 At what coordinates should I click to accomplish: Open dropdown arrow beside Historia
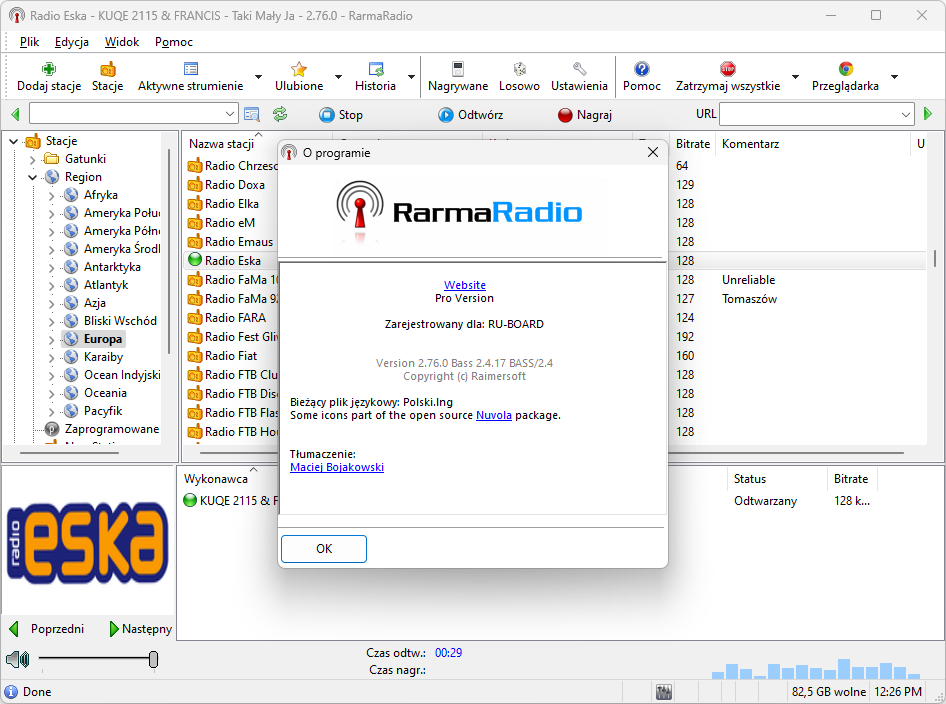(x=411, y=77)
